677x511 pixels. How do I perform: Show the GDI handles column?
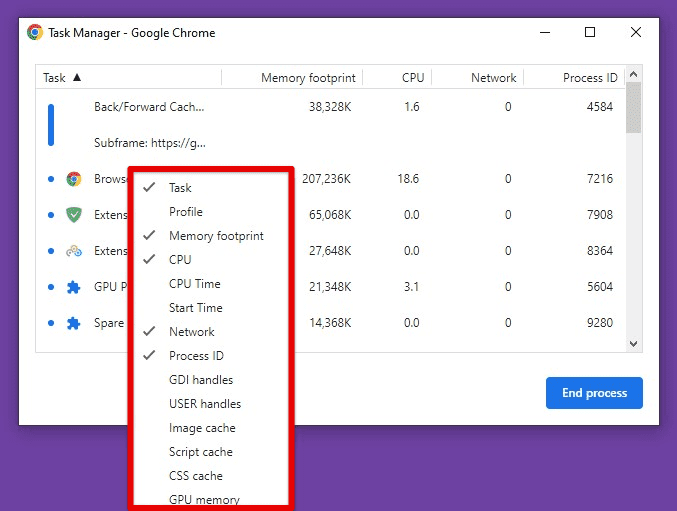(x=211, y=380)
